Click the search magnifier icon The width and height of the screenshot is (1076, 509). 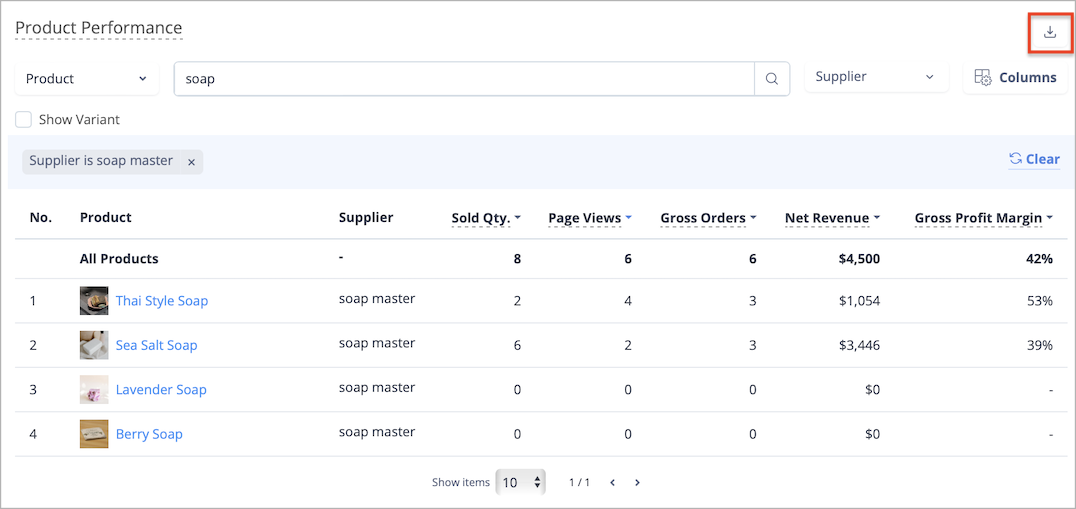tap(772, 79)
